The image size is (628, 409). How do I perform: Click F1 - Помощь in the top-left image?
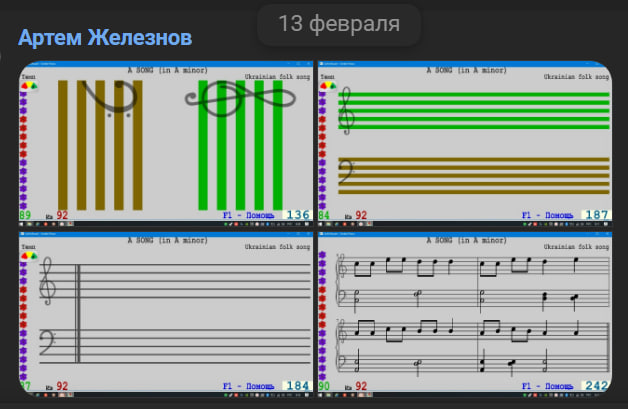[x=250, y=215]
